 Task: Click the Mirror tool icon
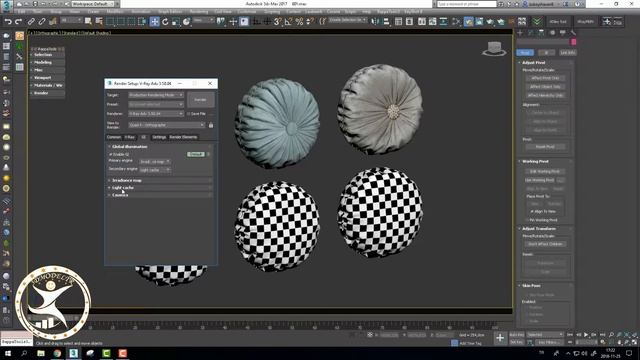pos(375,22)
